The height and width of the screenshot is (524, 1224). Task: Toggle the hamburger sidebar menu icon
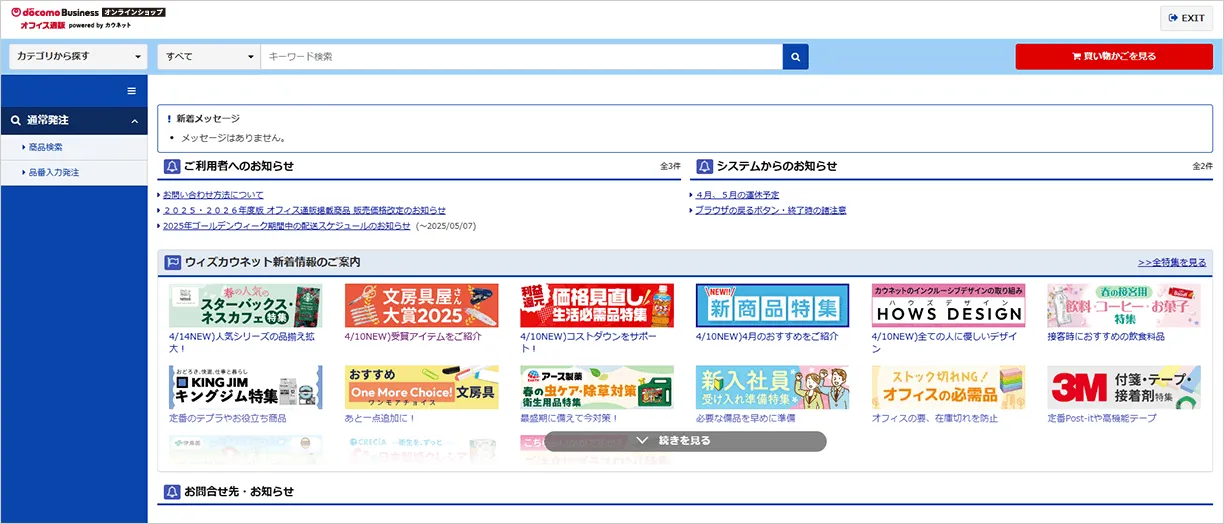[131, 91]
